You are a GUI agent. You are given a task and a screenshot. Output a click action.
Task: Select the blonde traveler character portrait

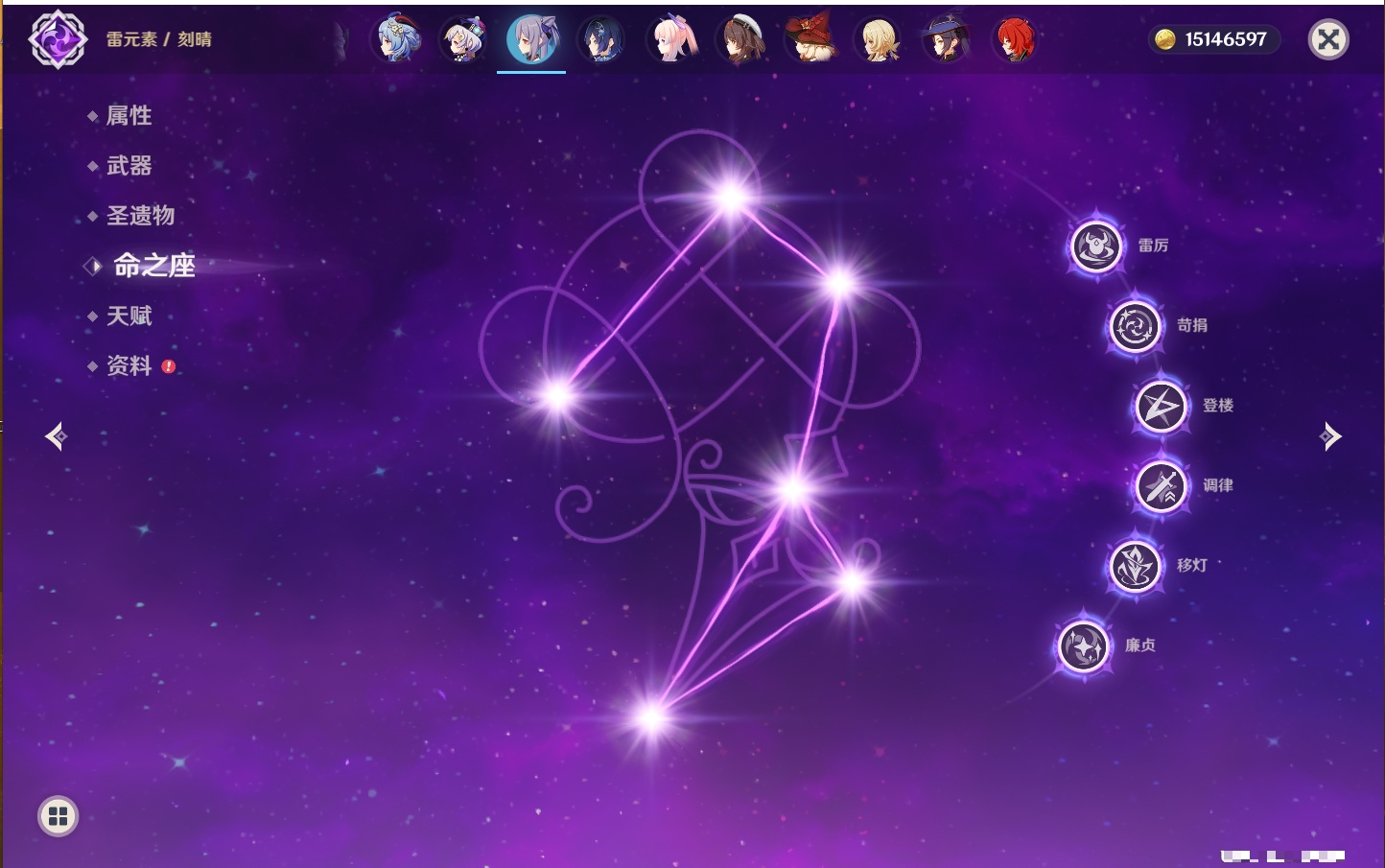click(x=879, y=40)
